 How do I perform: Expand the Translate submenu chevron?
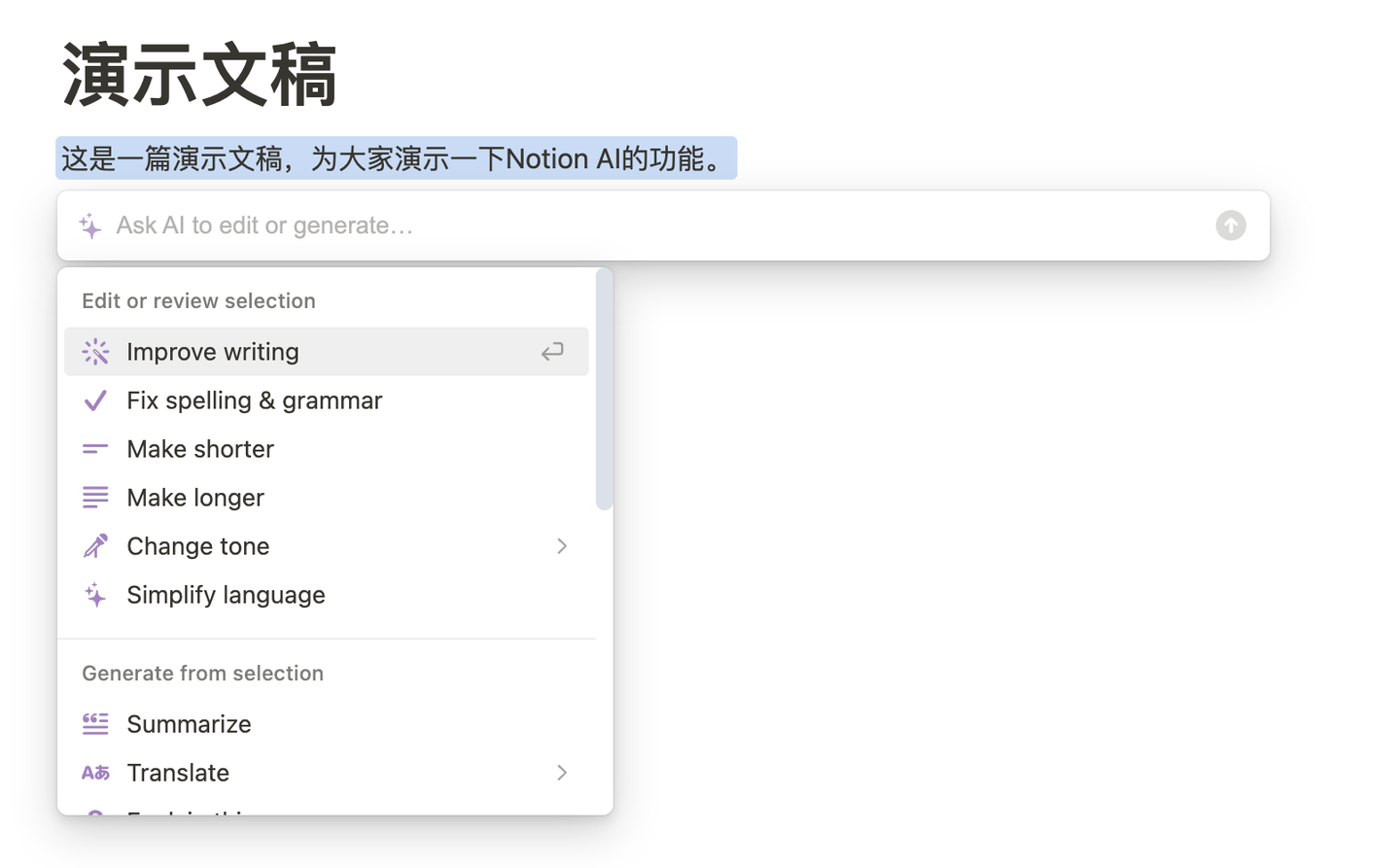[562, 773]
